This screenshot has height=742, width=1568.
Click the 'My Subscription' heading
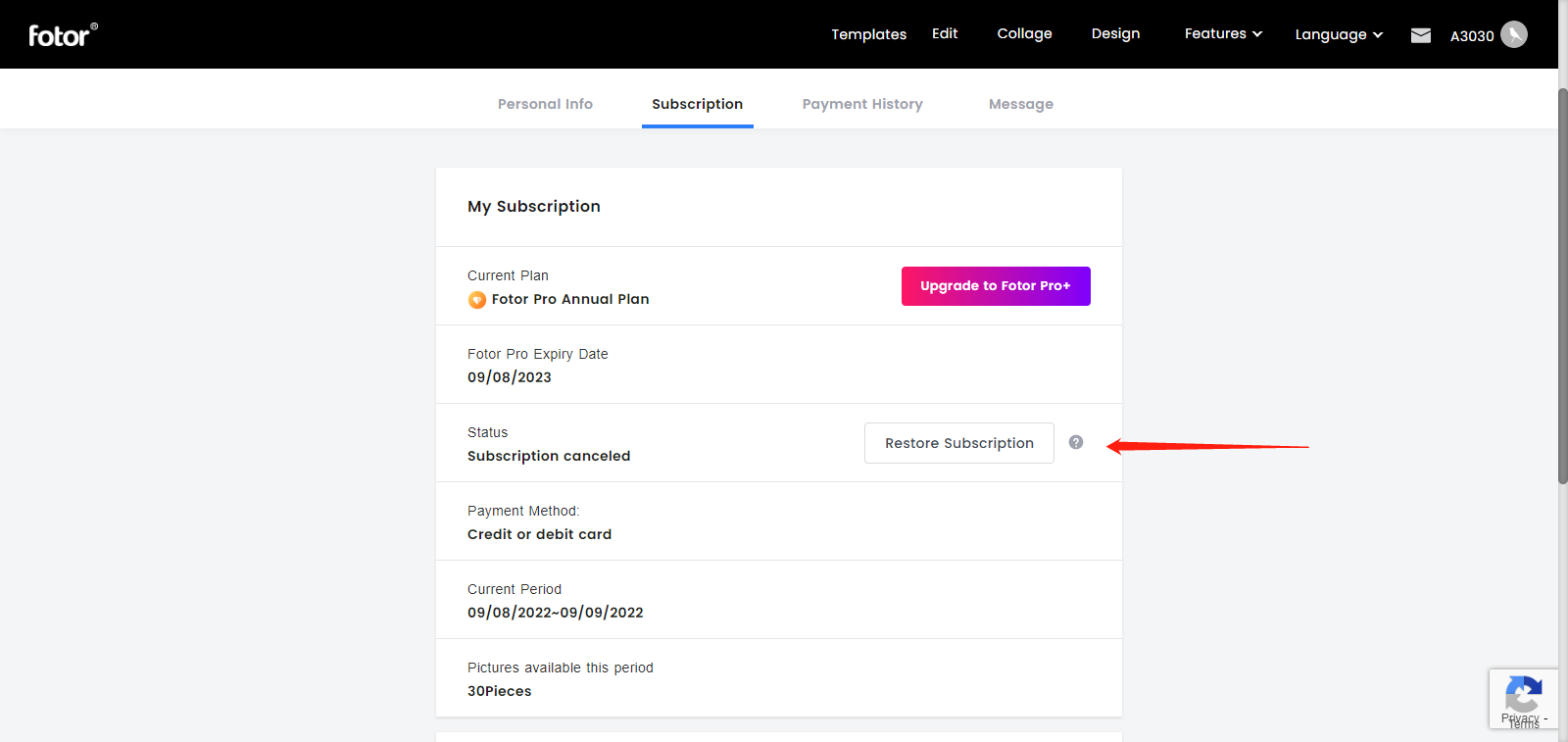coord(534,206)
